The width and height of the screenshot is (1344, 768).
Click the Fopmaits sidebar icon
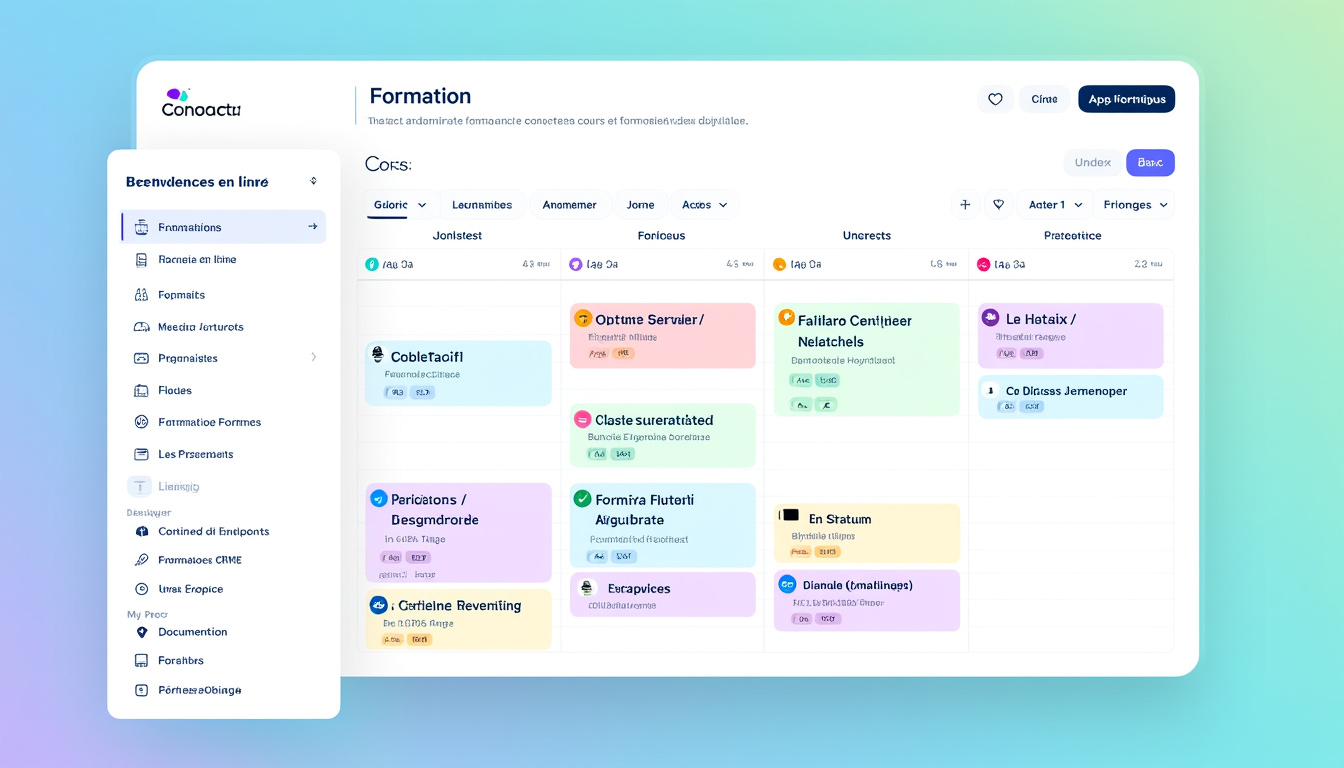click(140, 295)
